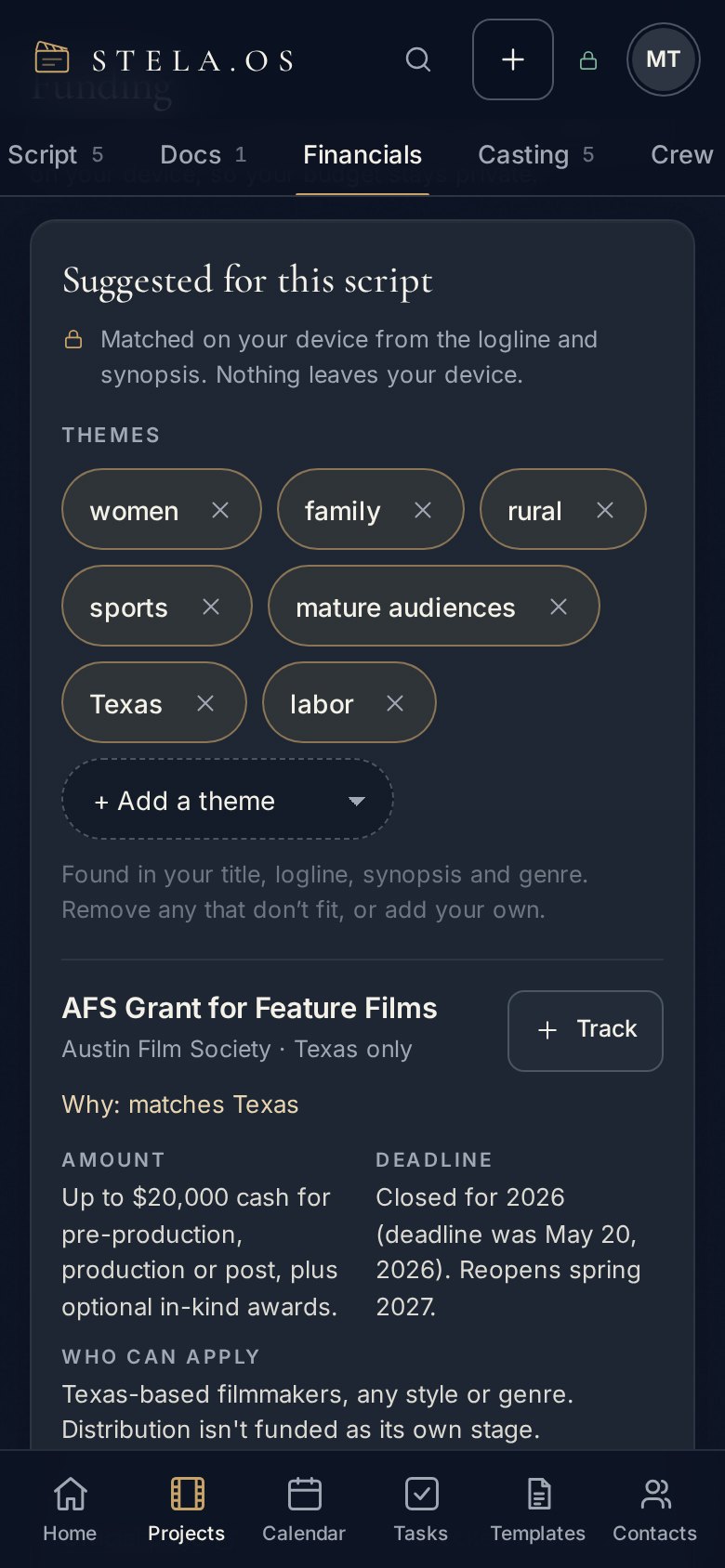
Task: Remove the labor theme chip
Action: click(x=395, y=703)
